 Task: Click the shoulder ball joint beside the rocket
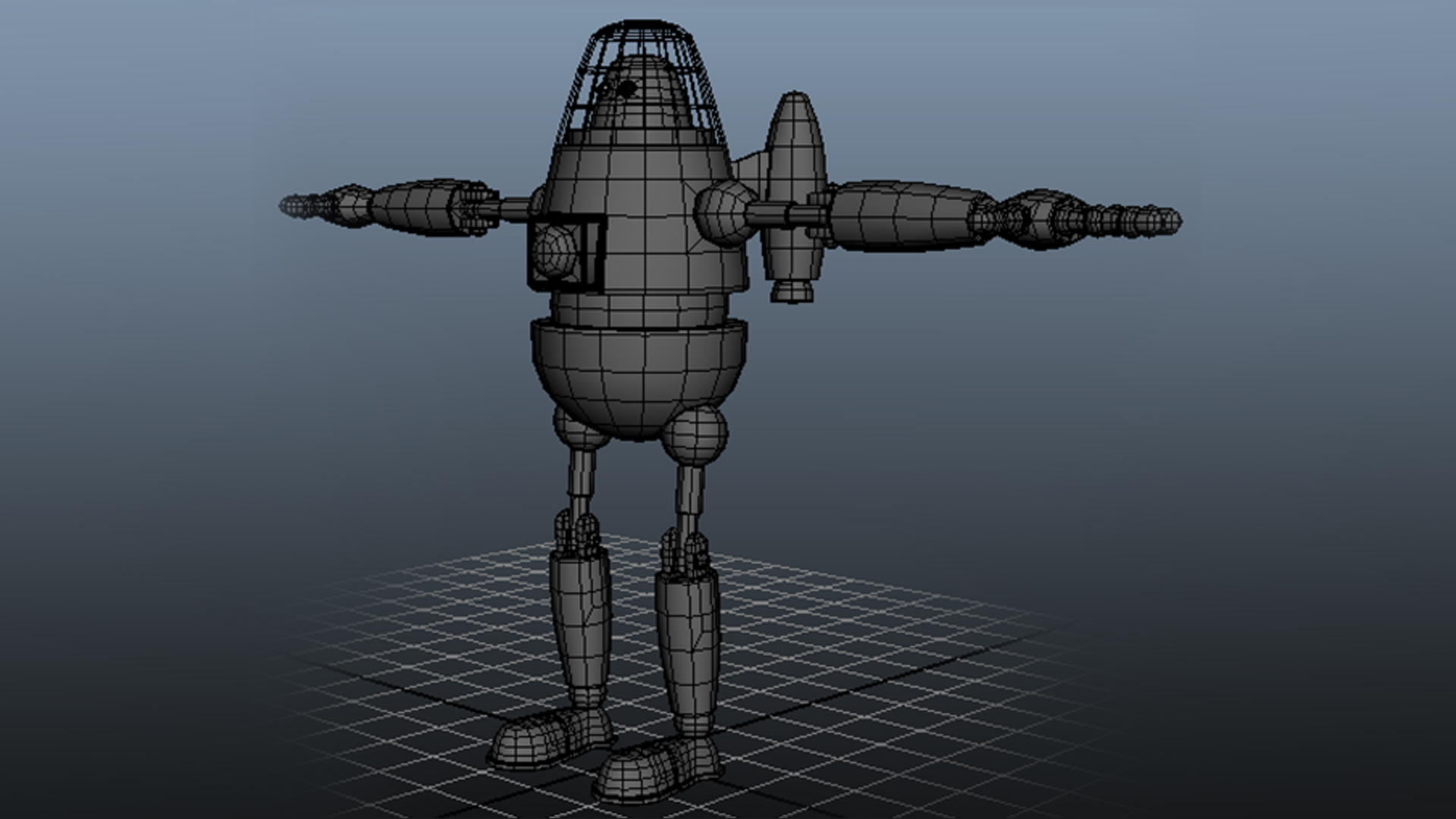722,214
